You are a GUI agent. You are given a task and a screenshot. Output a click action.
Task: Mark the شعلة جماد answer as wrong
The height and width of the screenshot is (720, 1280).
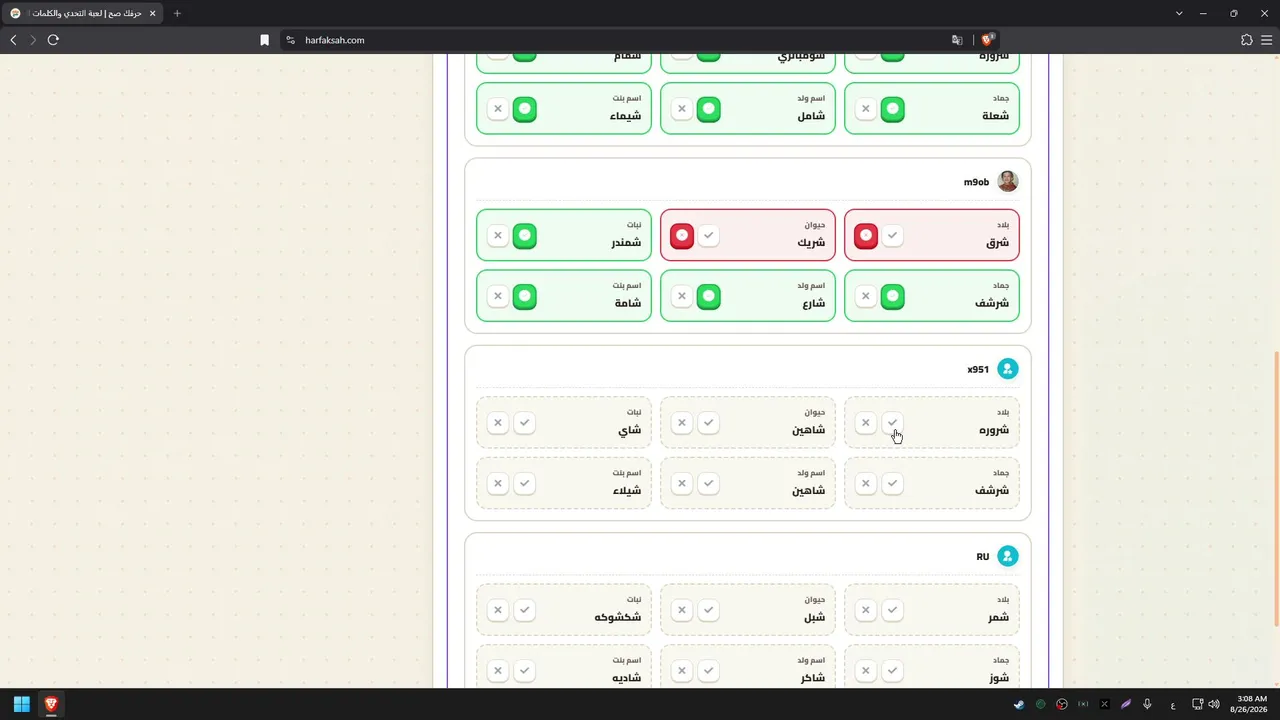[x=866, y=109]
